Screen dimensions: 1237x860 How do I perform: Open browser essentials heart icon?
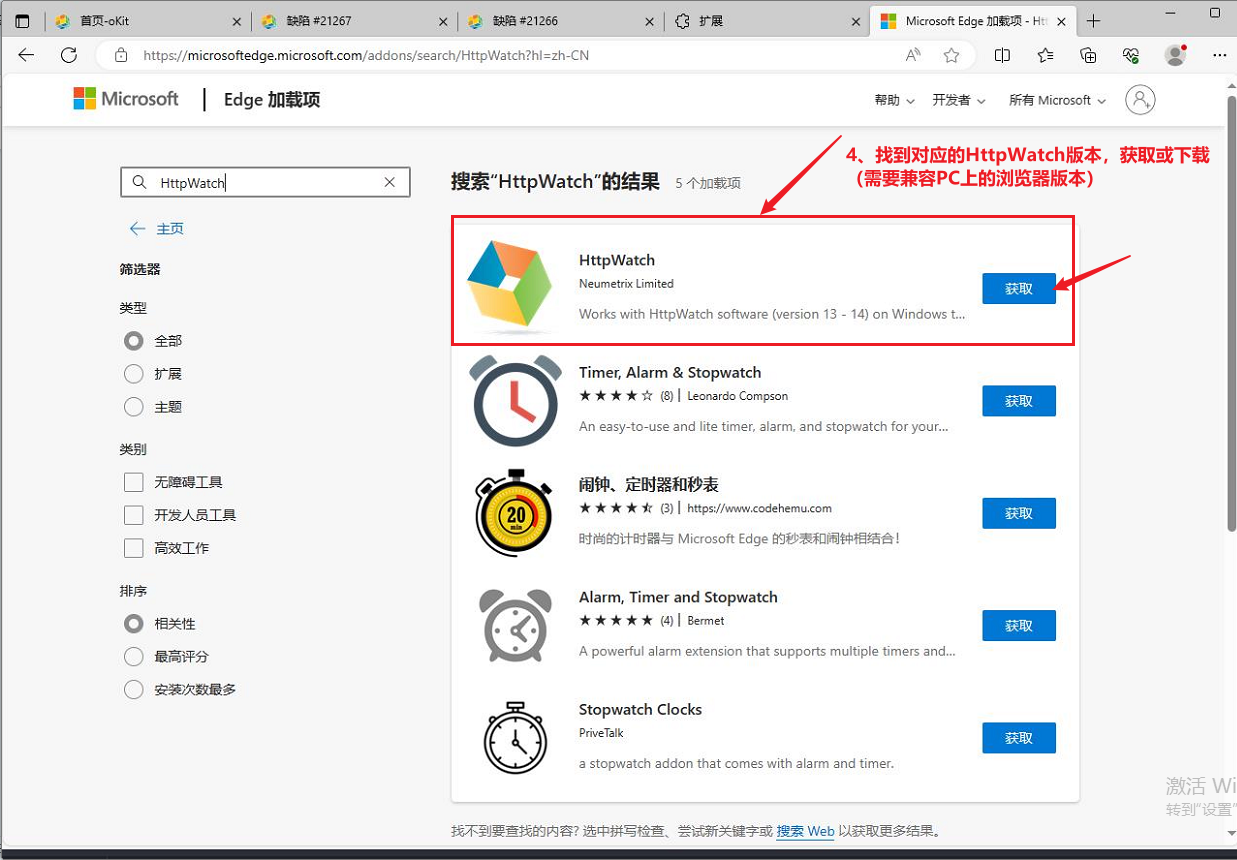pyautogui.click(x=1131, y=55)
